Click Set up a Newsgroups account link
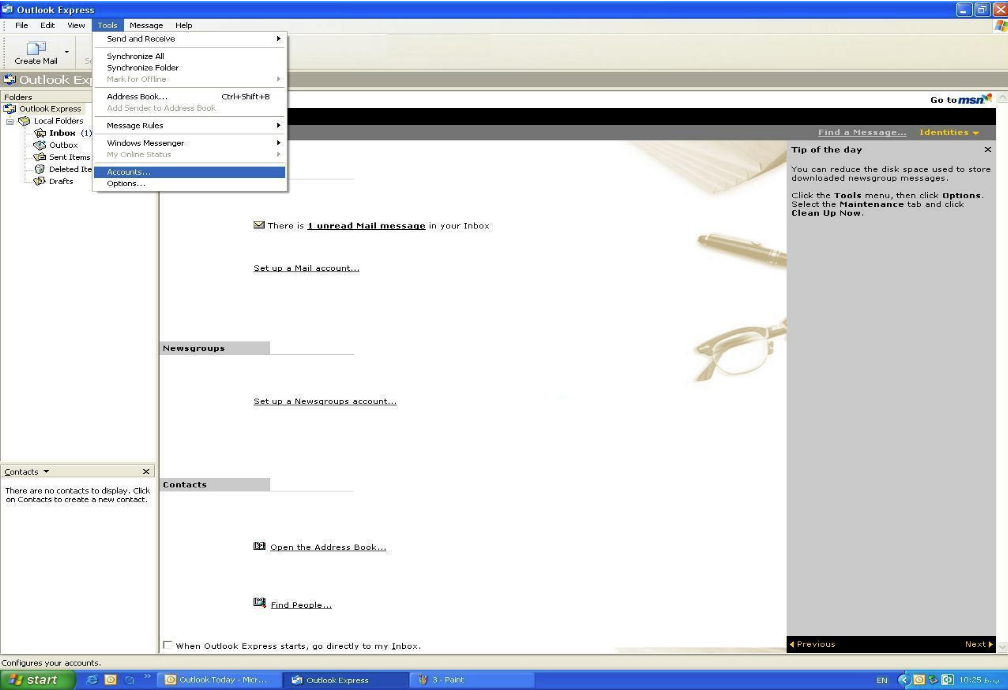The height and width of the screenshot is (690, 1008). [x=325, y=401]
